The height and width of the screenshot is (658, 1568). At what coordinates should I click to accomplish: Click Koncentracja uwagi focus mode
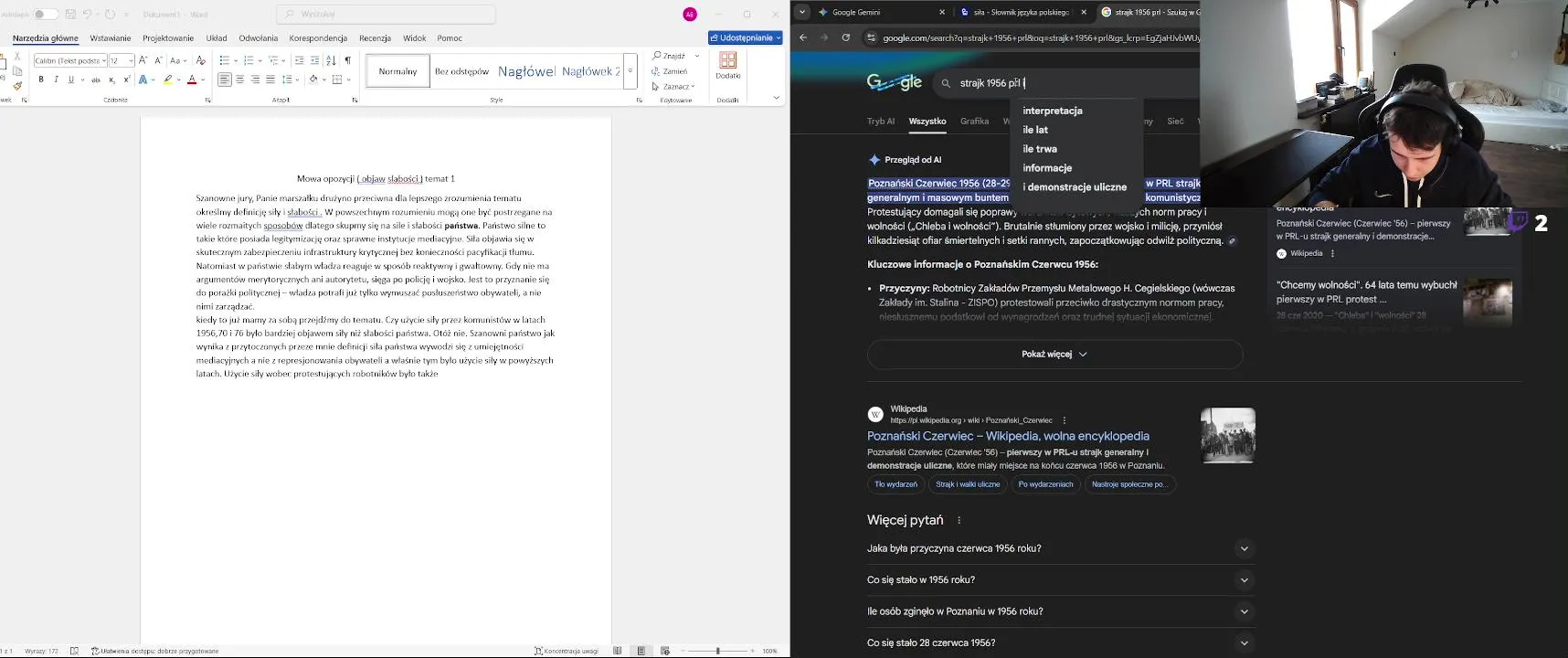pyautogui.click(x=567, y=651)
